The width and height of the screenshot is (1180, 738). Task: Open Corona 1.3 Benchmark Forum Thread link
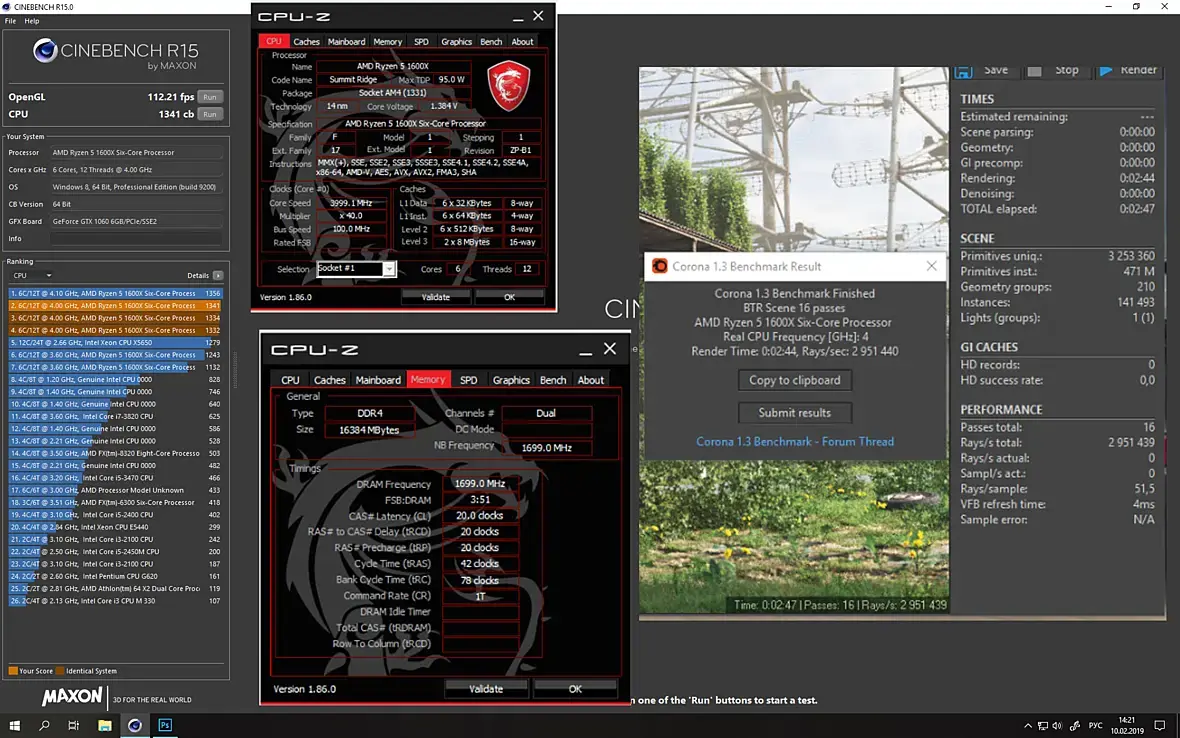[795, 442]
